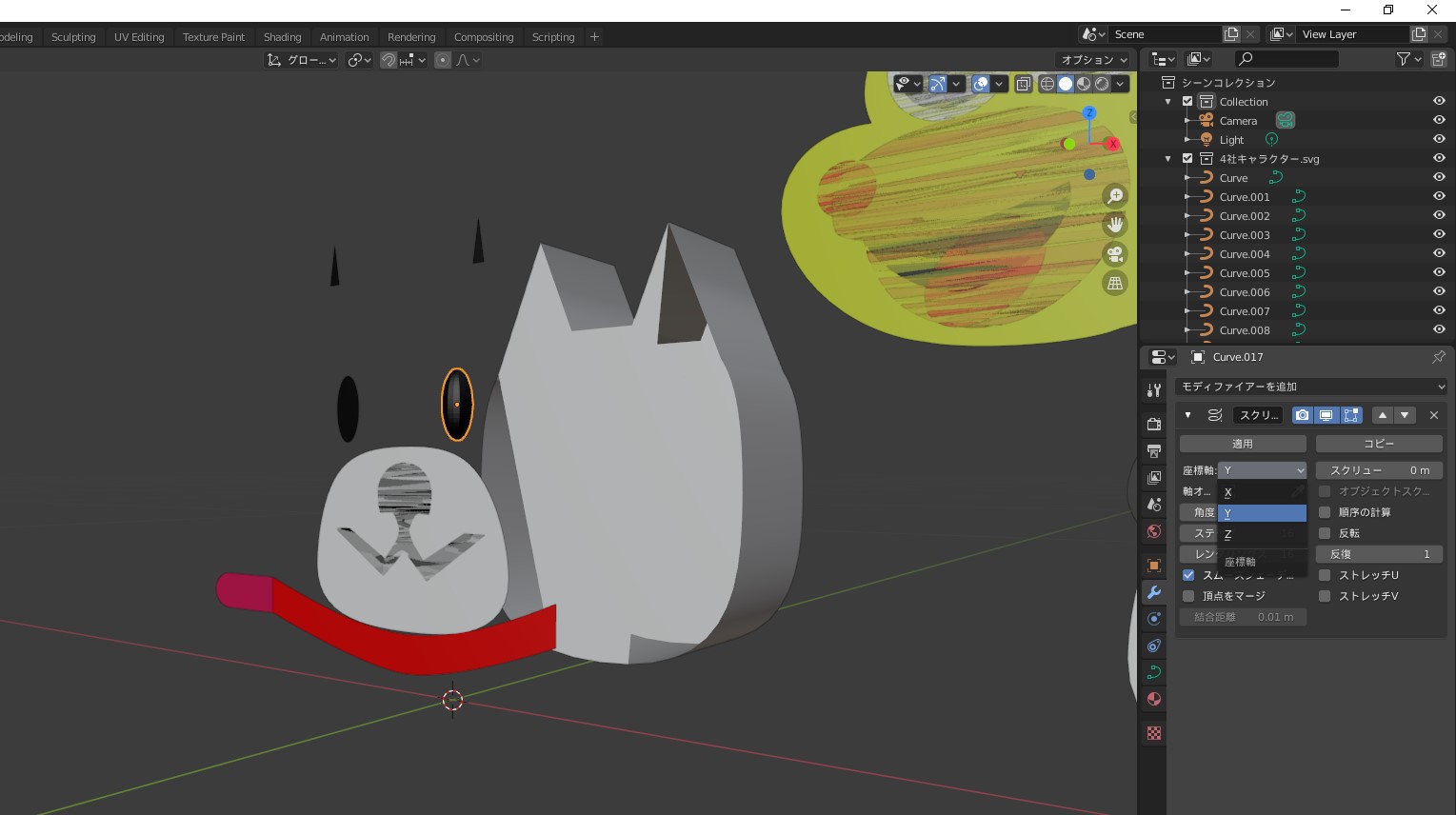Pin the Curve.017 properties context
Image resolution: width=1456 pixels, height=815 pixels.
(x=1438, y=357)
